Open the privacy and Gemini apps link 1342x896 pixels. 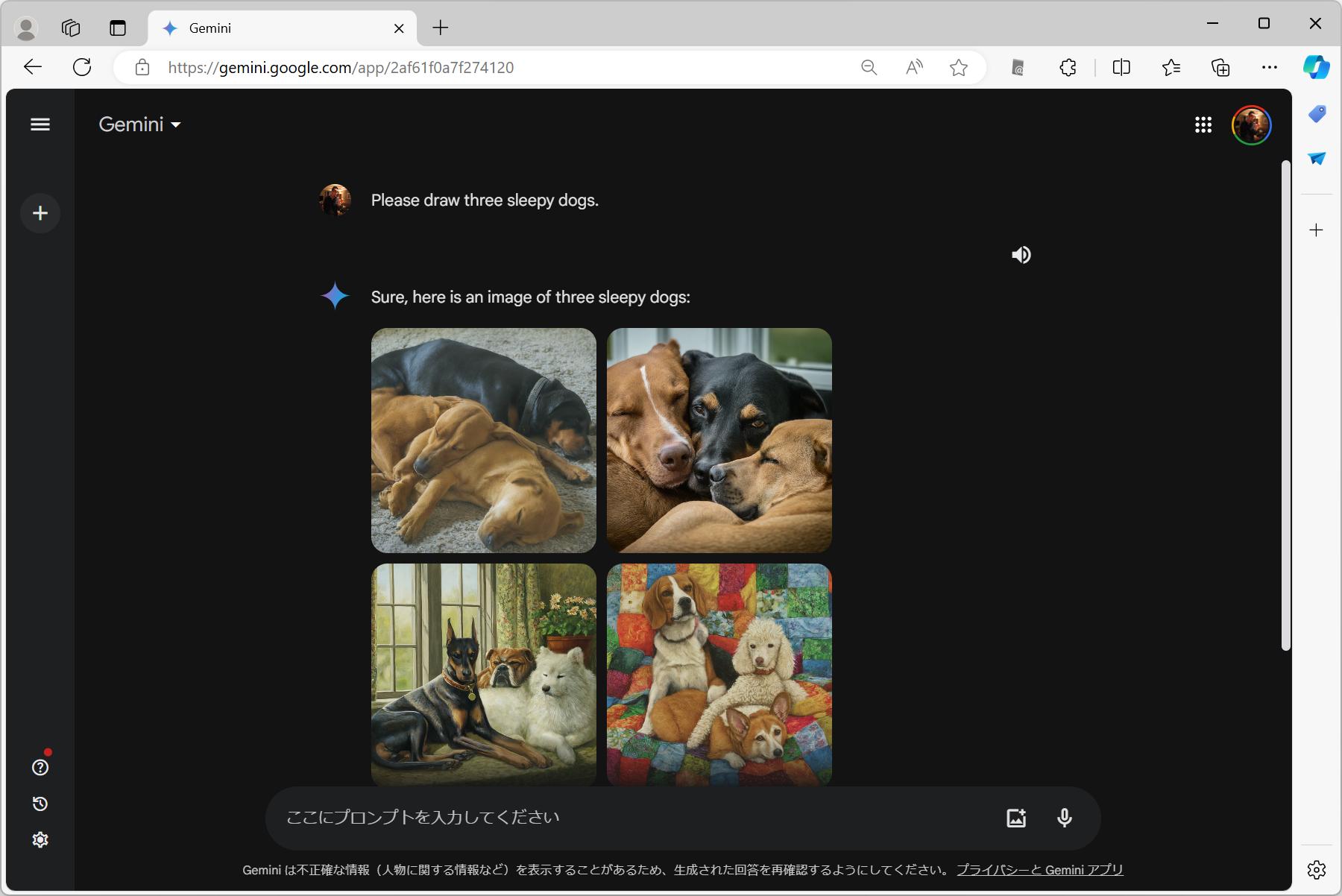1039,870
